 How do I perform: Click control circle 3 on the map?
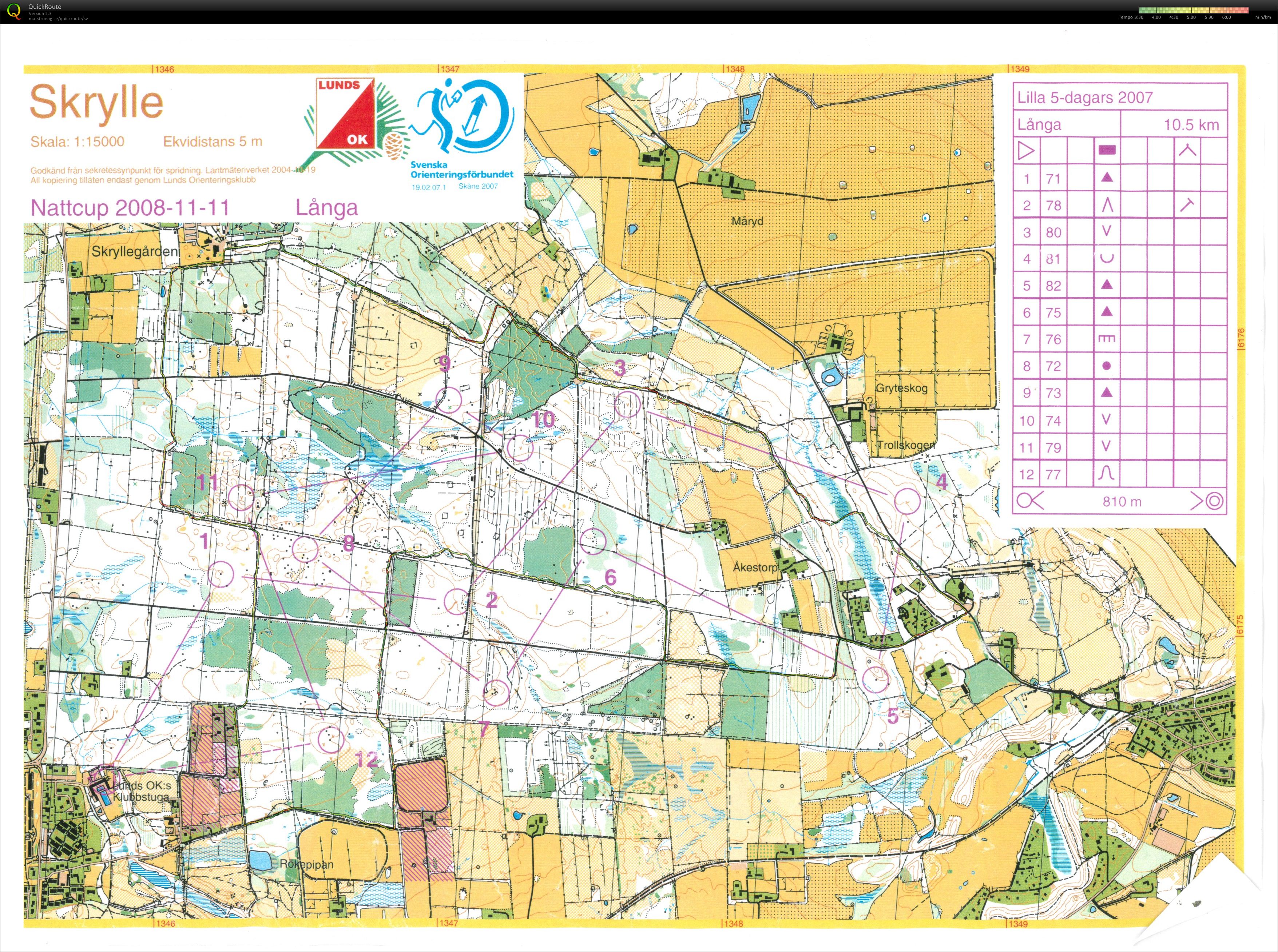(628, 405)
